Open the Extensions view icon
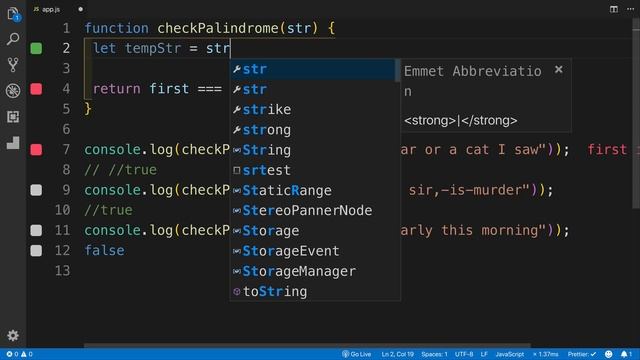640x360 pixels. point(13,117)
